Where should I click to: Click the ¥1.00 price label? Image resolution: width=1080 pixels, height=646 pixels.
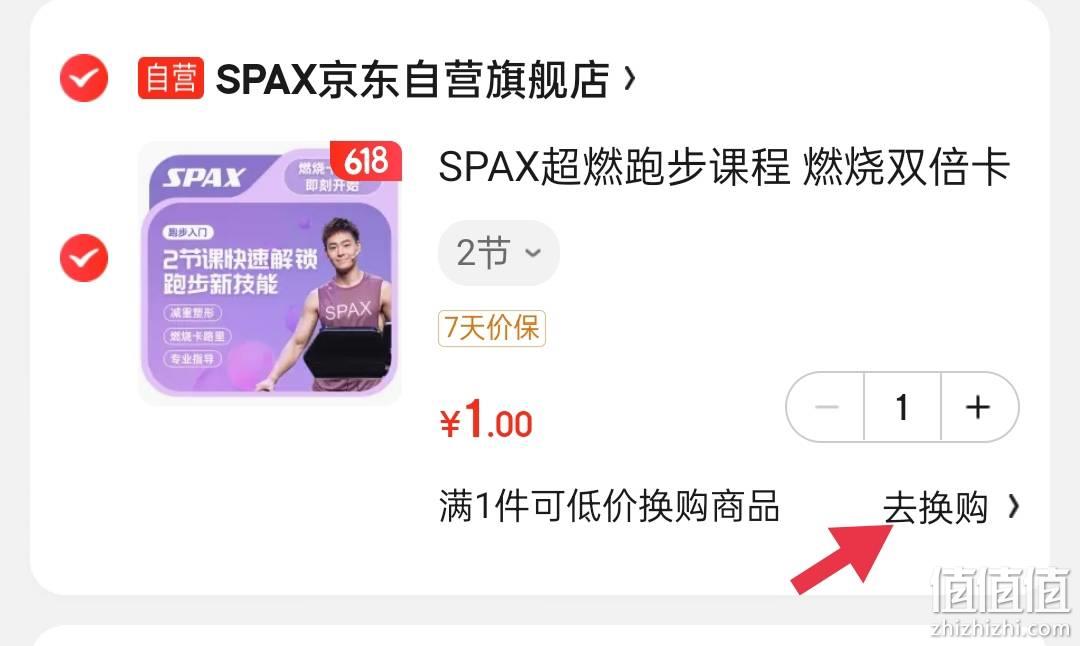point(486,419)
